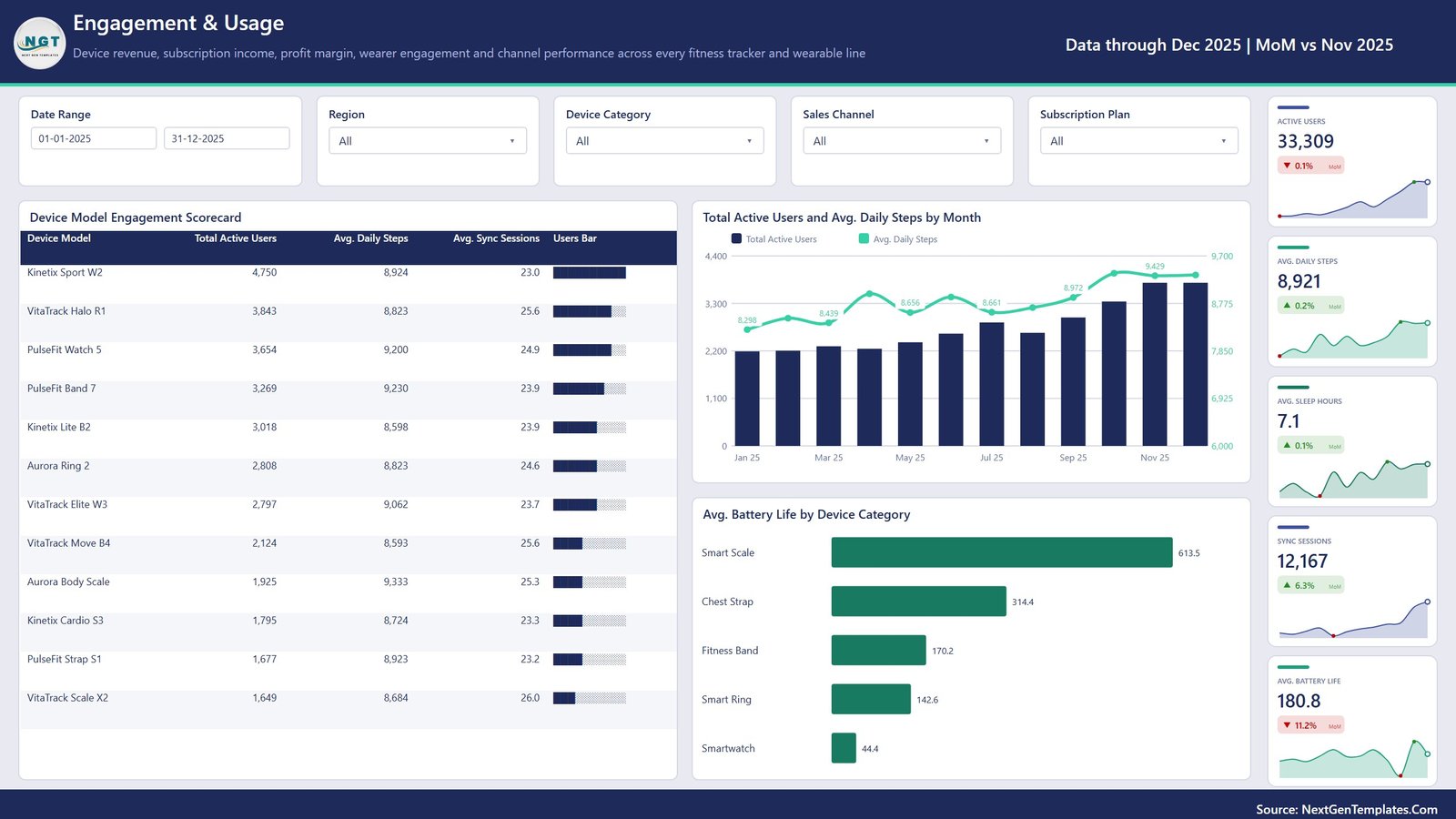Click the Avg. Daily Steps 0.2% MoM up badge

1310,306
